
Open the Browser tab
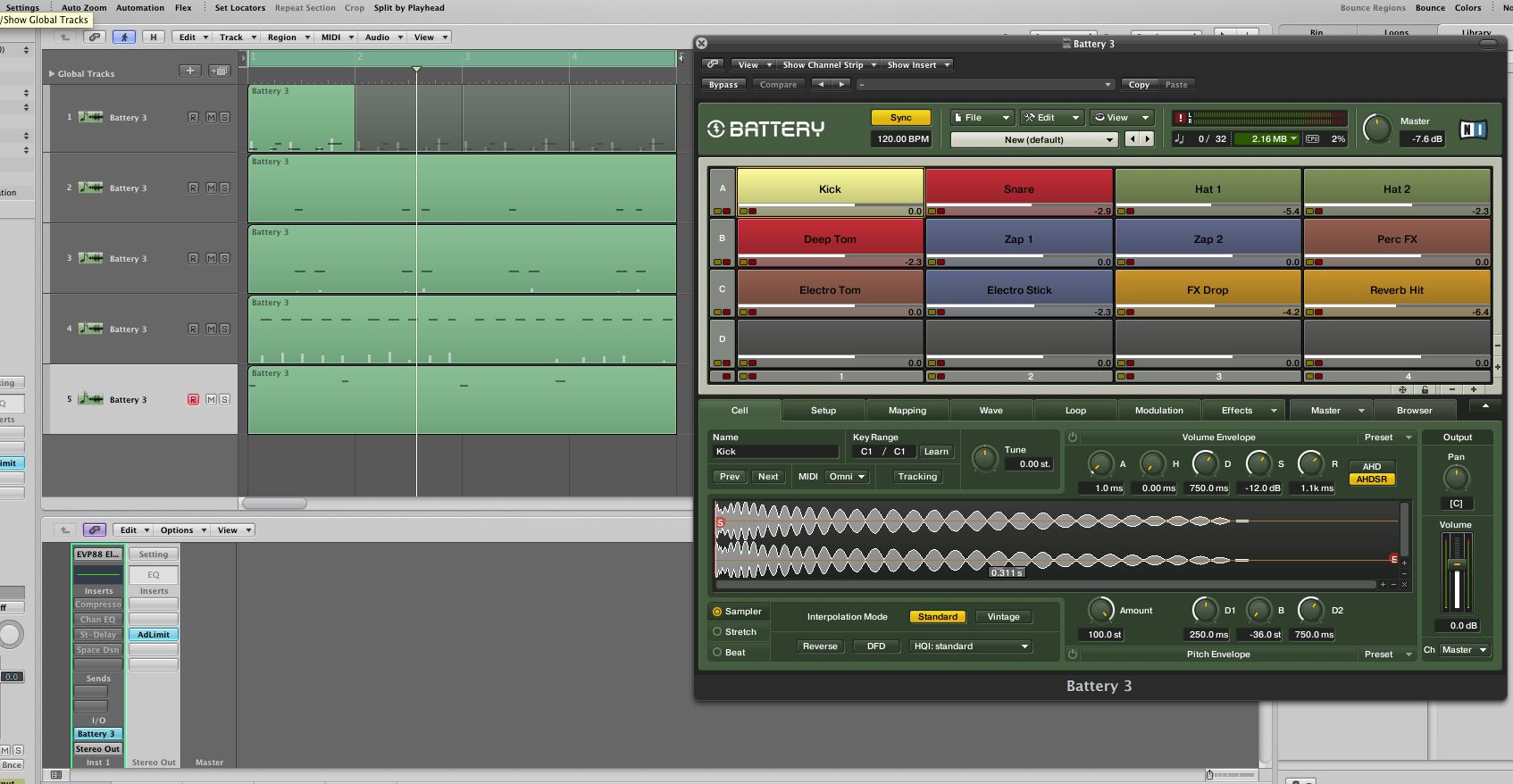[1415, 411]
